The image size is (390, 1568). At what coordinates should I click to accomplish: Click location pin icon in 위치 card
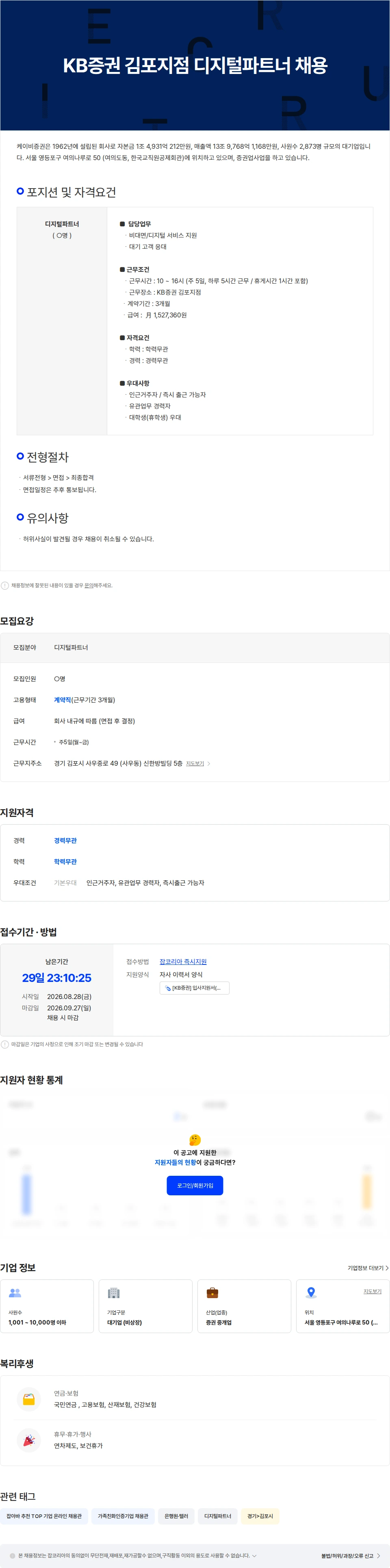(311, 1293)
